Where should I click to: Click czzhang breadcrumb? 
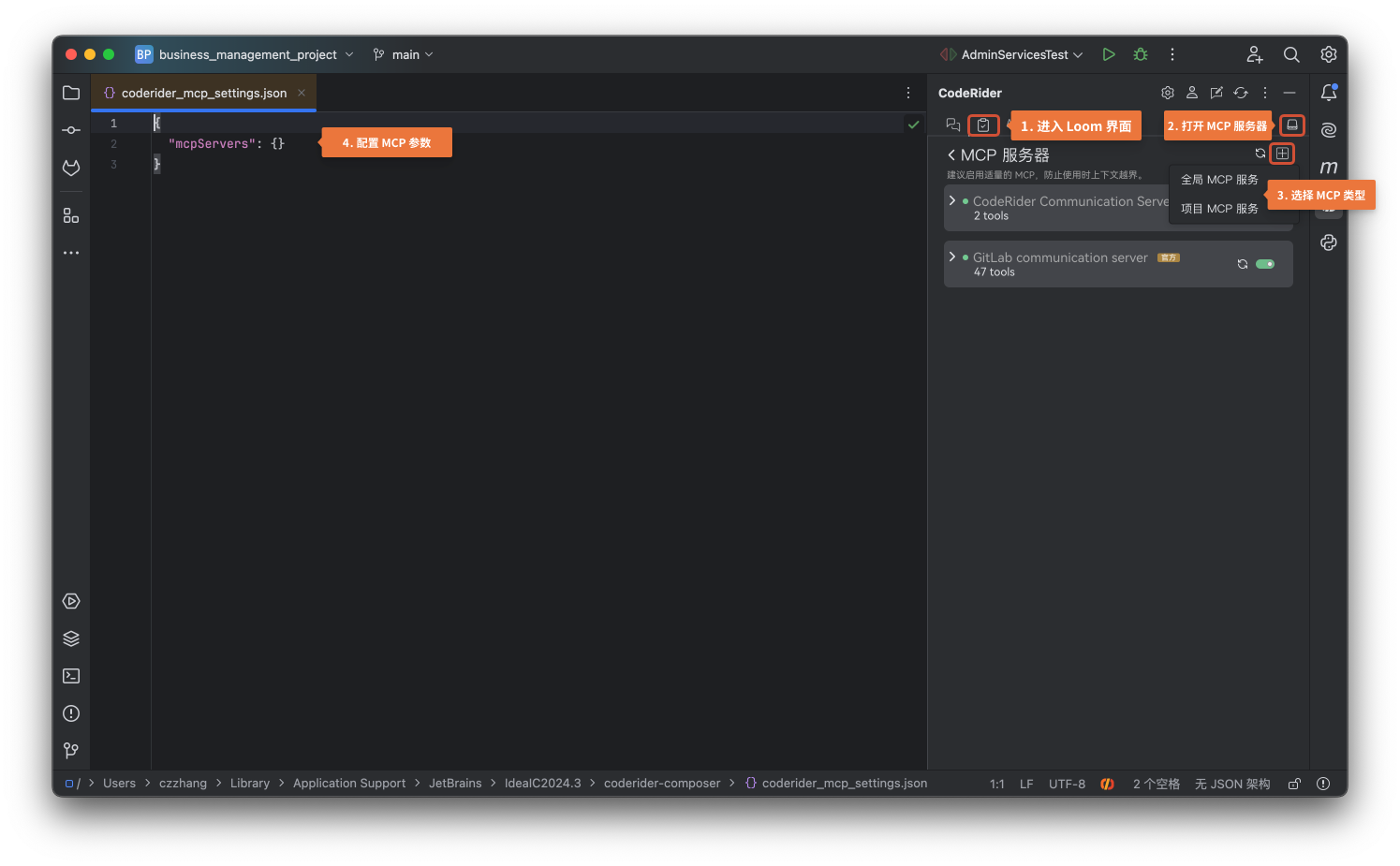183,784
